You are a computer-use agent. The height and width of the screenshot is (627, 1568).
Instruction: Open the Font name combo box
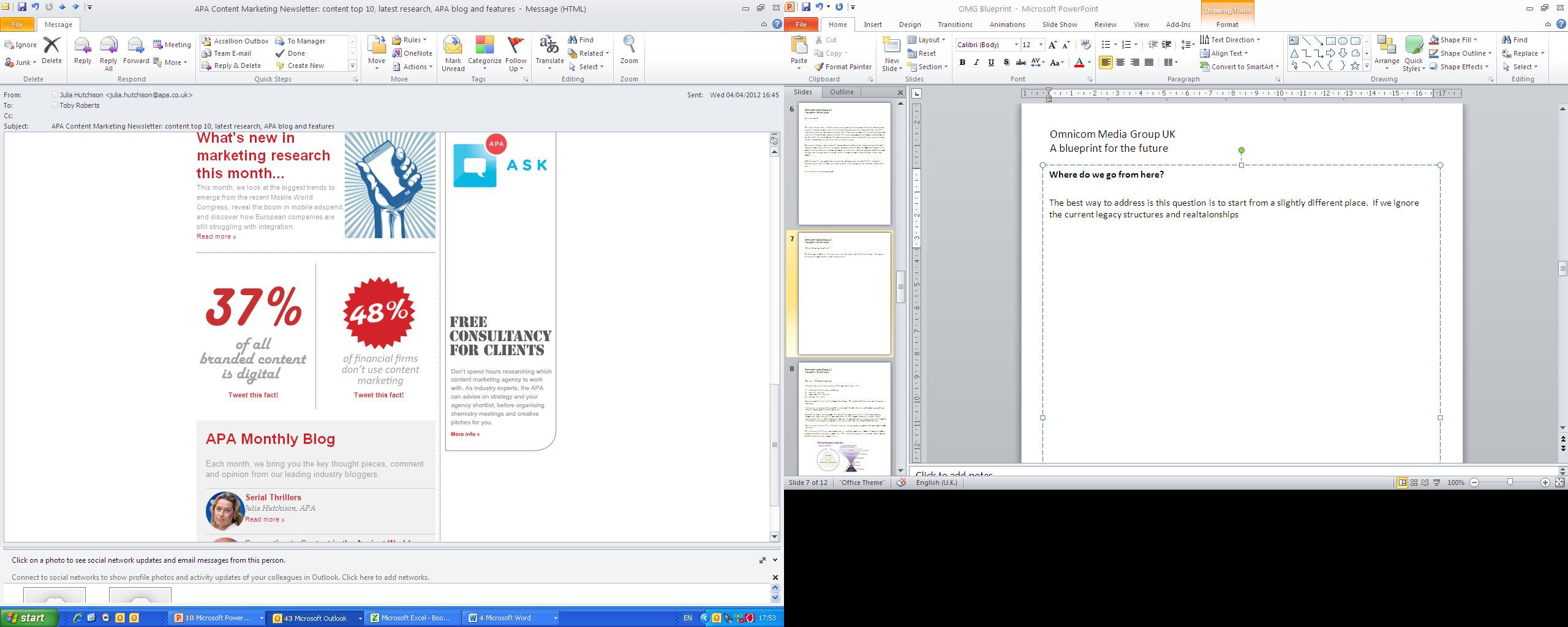tap(987, 45)
